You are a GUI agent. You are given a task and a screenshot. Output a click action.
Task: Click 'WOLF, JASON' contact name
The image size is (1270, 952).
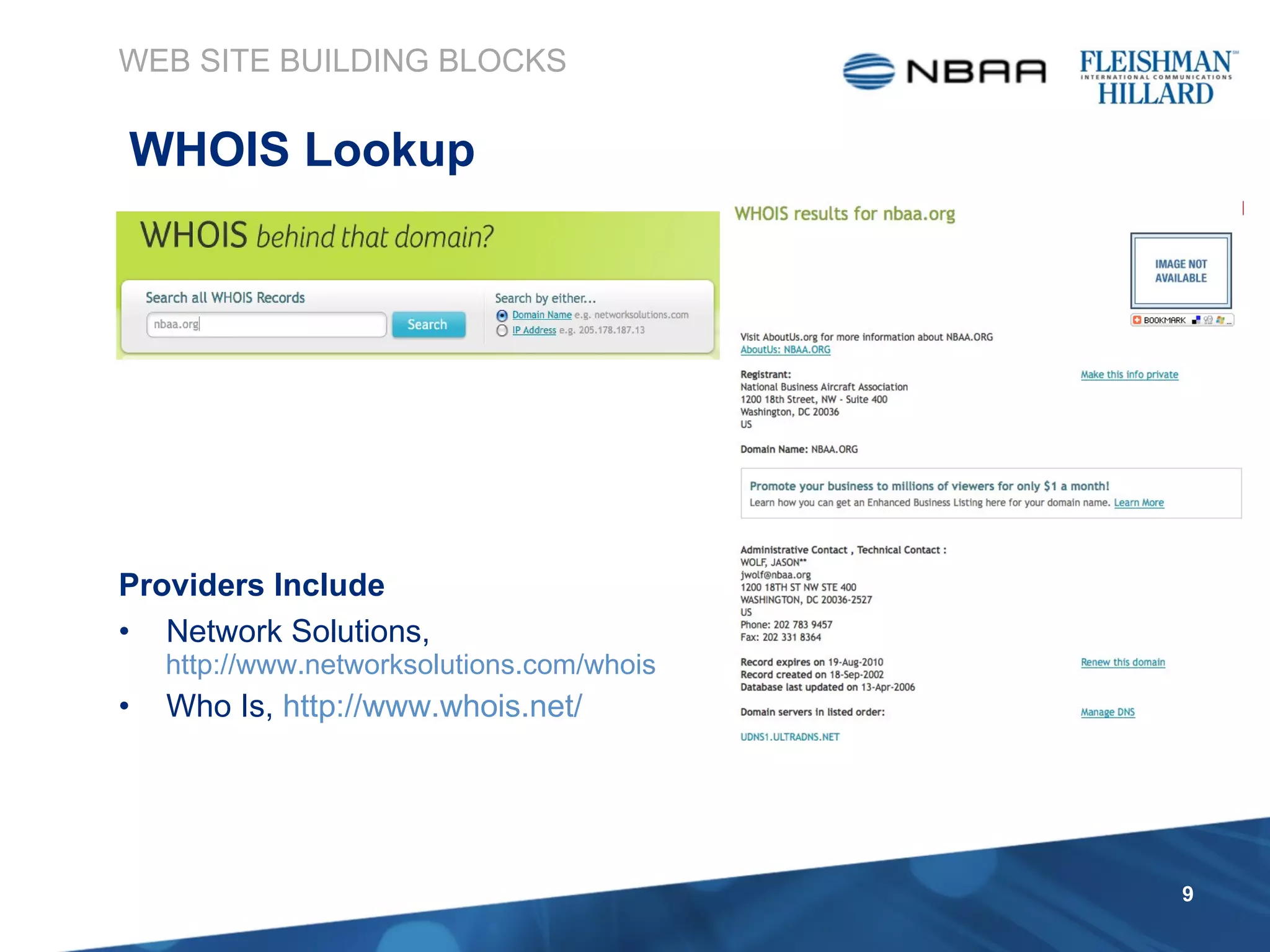click(x=773, y=562)
